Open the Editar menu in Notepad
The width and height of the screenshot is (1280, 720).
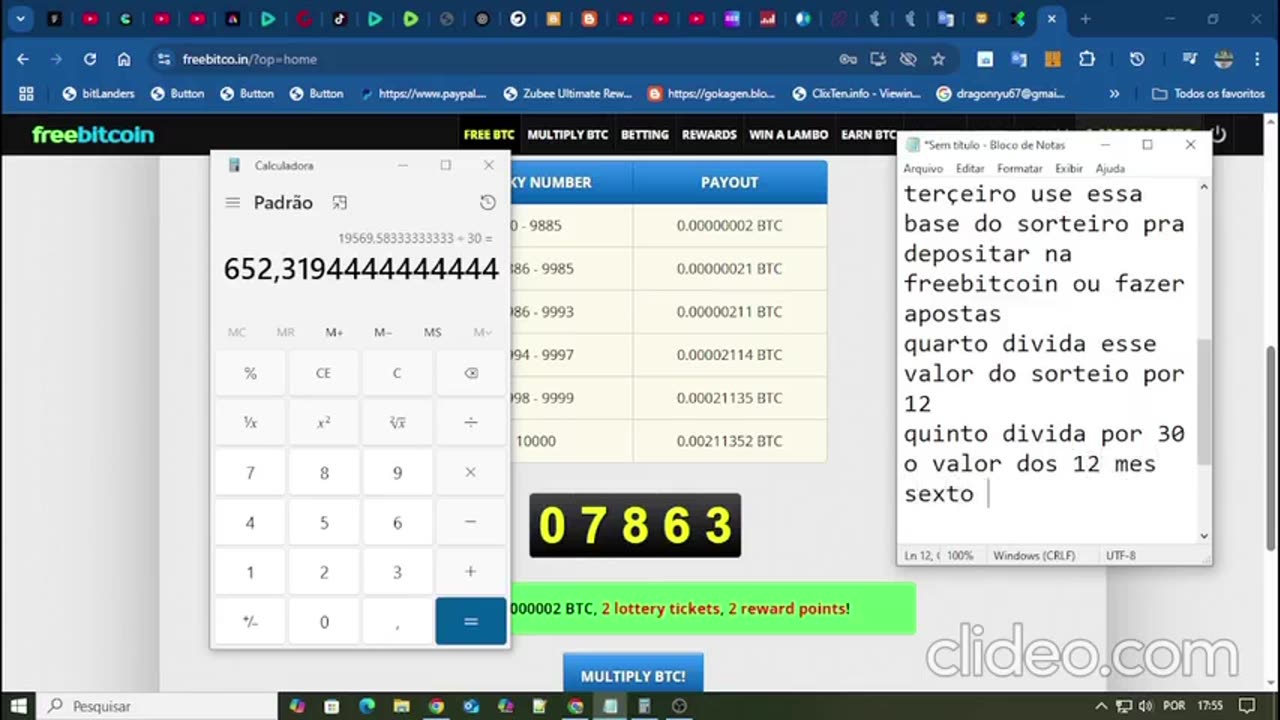click(x=970, y=169)
